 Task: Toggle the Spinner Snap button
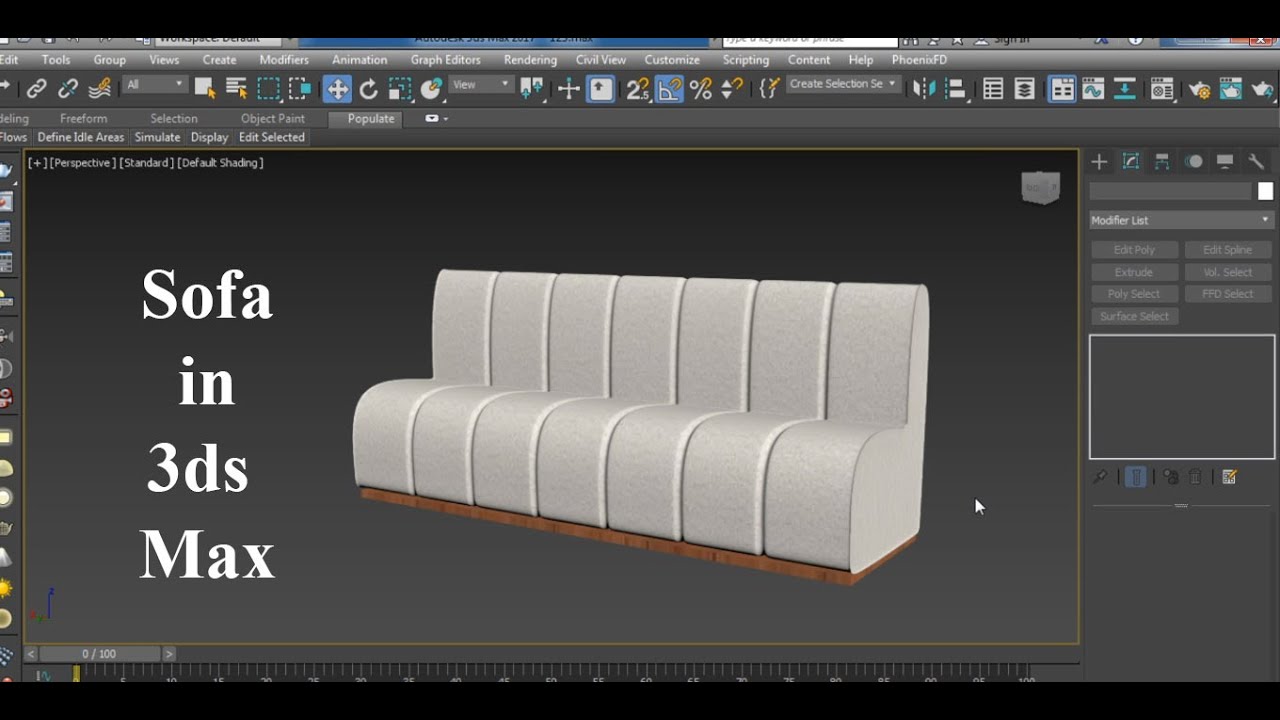click(x=732, y=89)
